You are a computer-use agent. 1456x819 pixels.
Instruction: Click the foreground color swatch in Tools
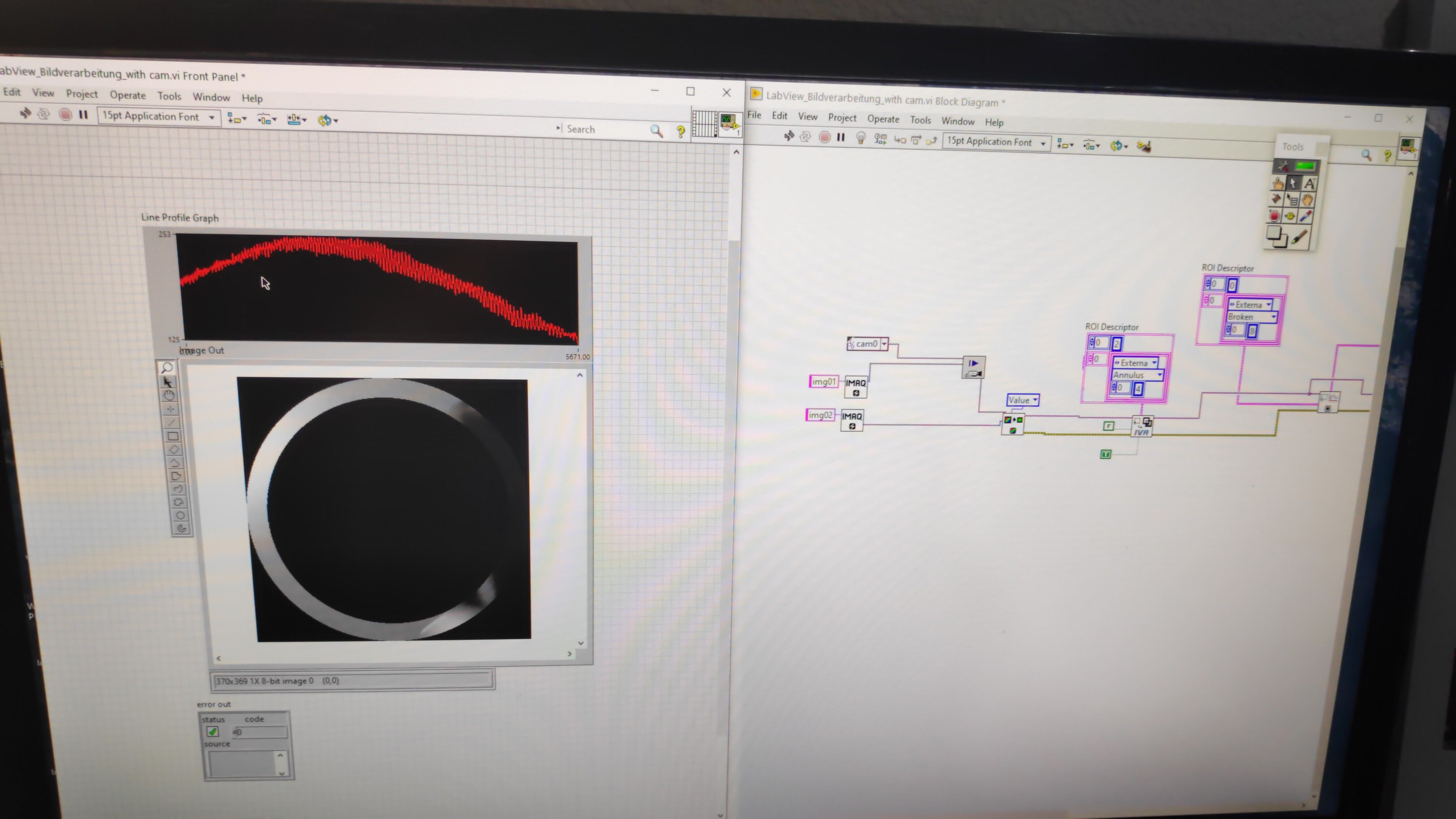coord(1273,232)
